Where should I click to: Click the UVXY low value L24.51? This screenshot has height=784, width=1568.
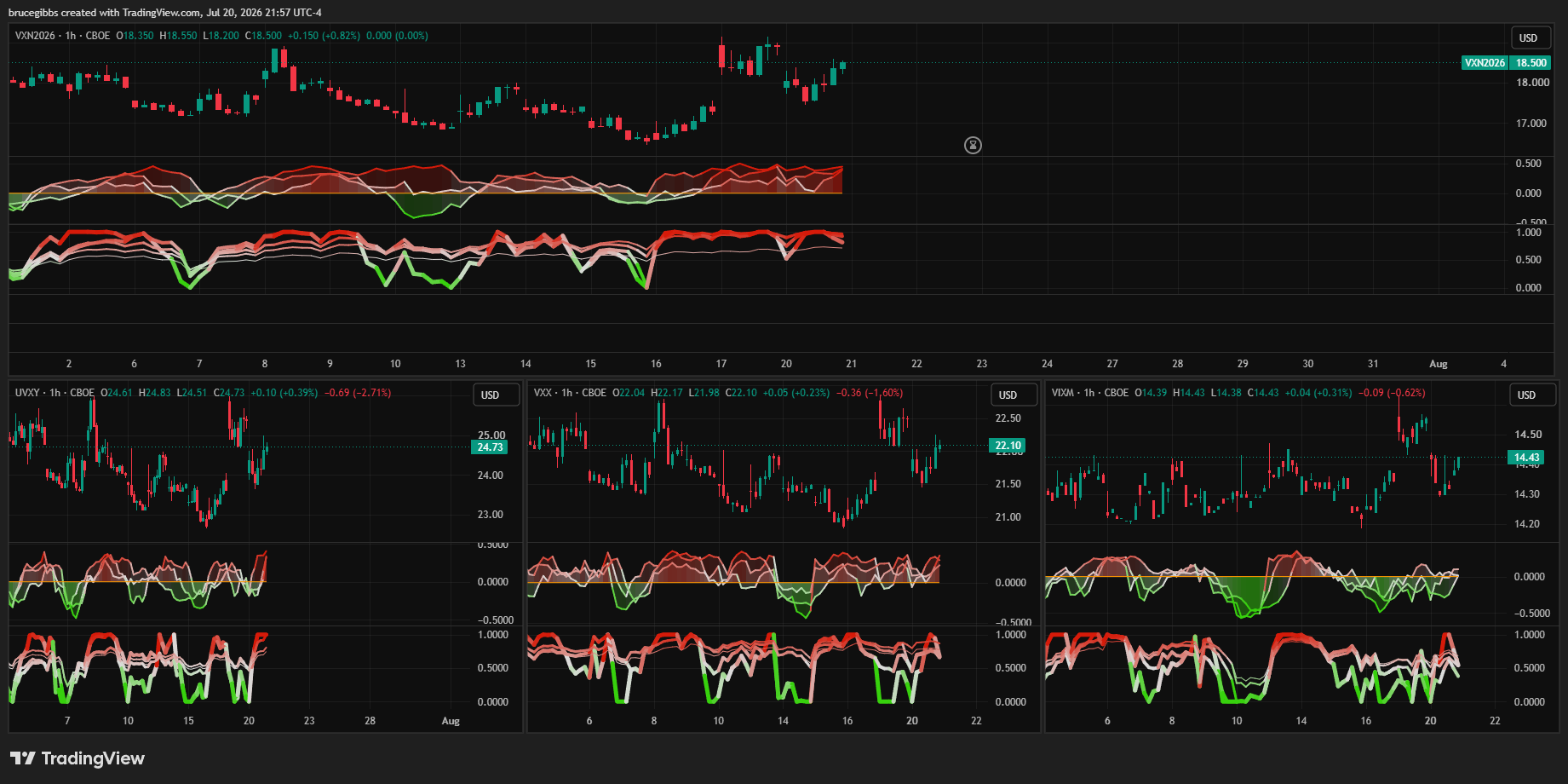pos(192,393)
